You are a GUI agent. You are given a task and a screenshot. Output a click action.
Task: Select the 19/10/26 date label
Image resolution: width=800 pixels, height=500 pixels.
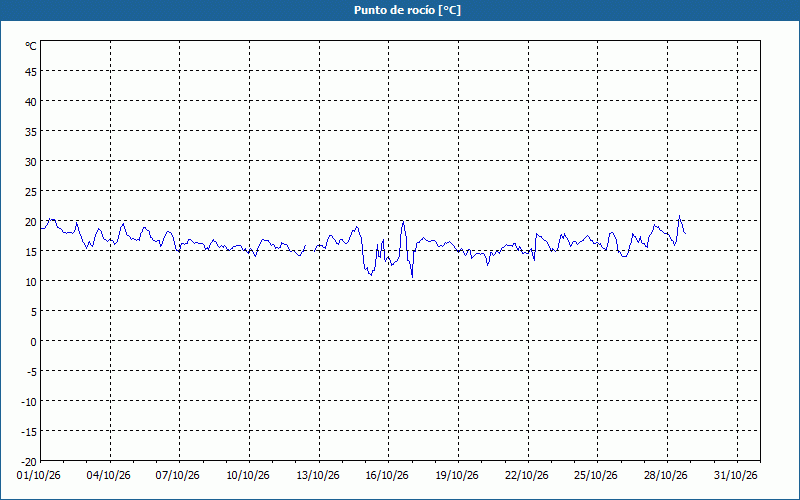point(457,476)
